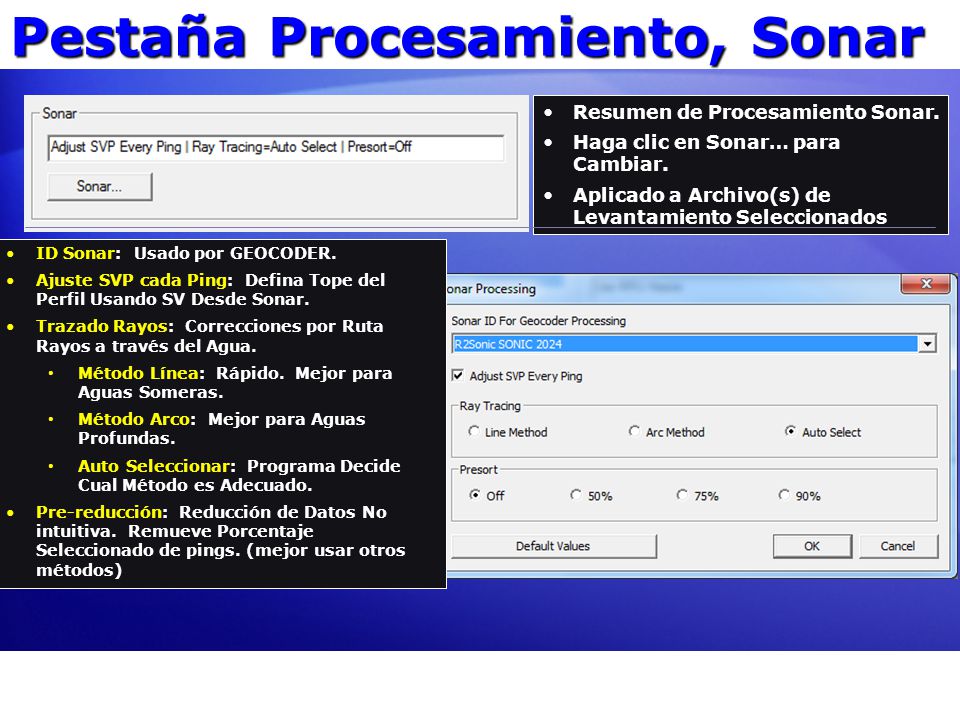The height and width of the screenshot is (720, 960).
Task: Select the Line Method radio button
Action: 473,432
